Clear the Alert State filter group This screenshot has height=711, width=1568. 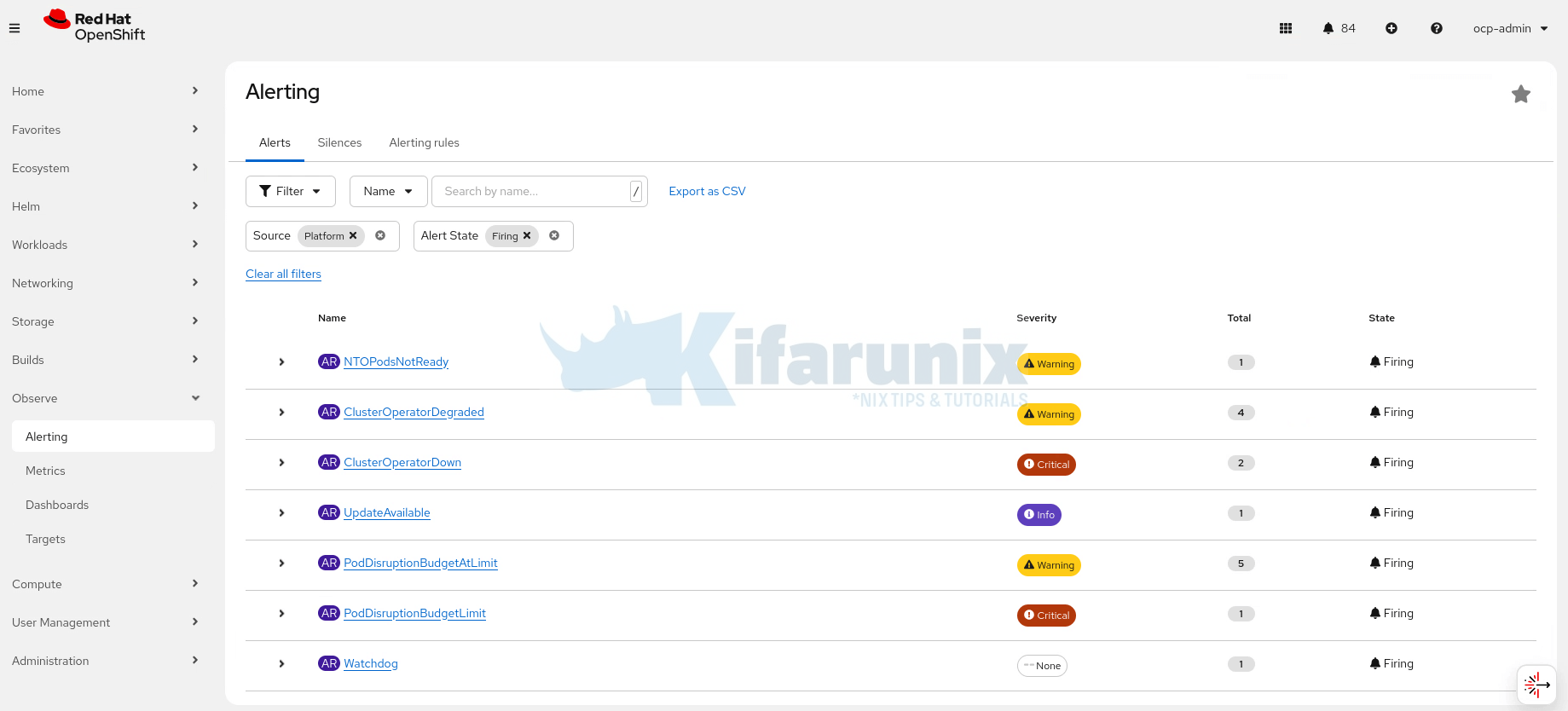pyautogui.click(x=554, y=236)
